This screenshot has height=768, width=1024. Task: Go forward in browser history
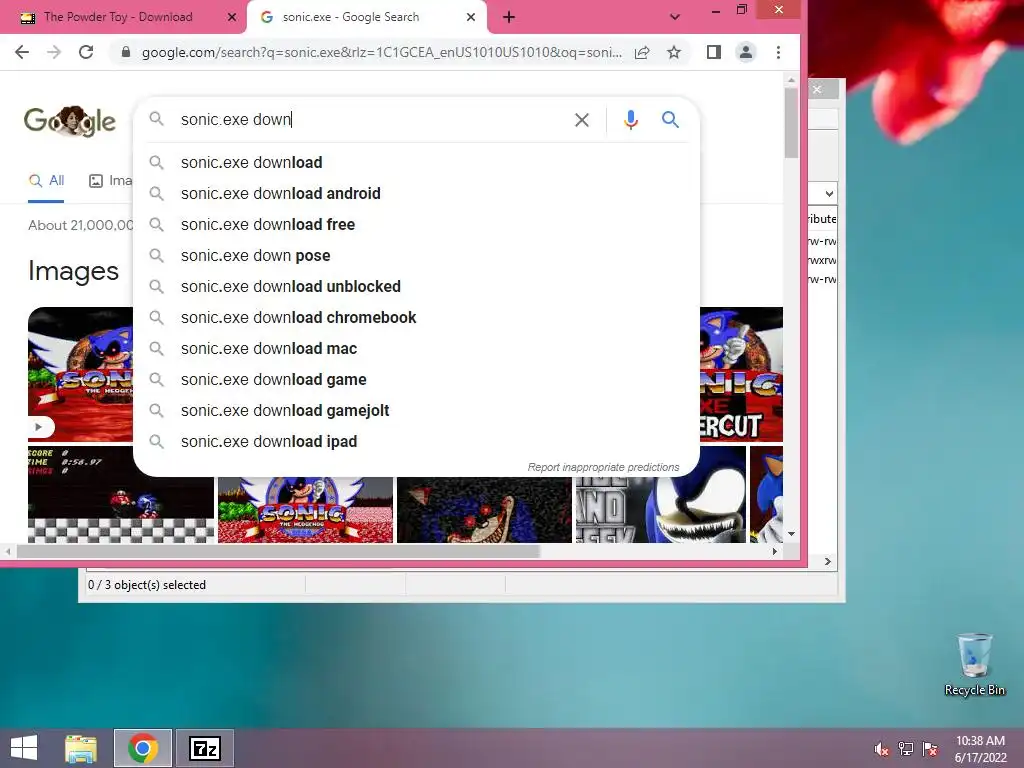click(54, 52)
